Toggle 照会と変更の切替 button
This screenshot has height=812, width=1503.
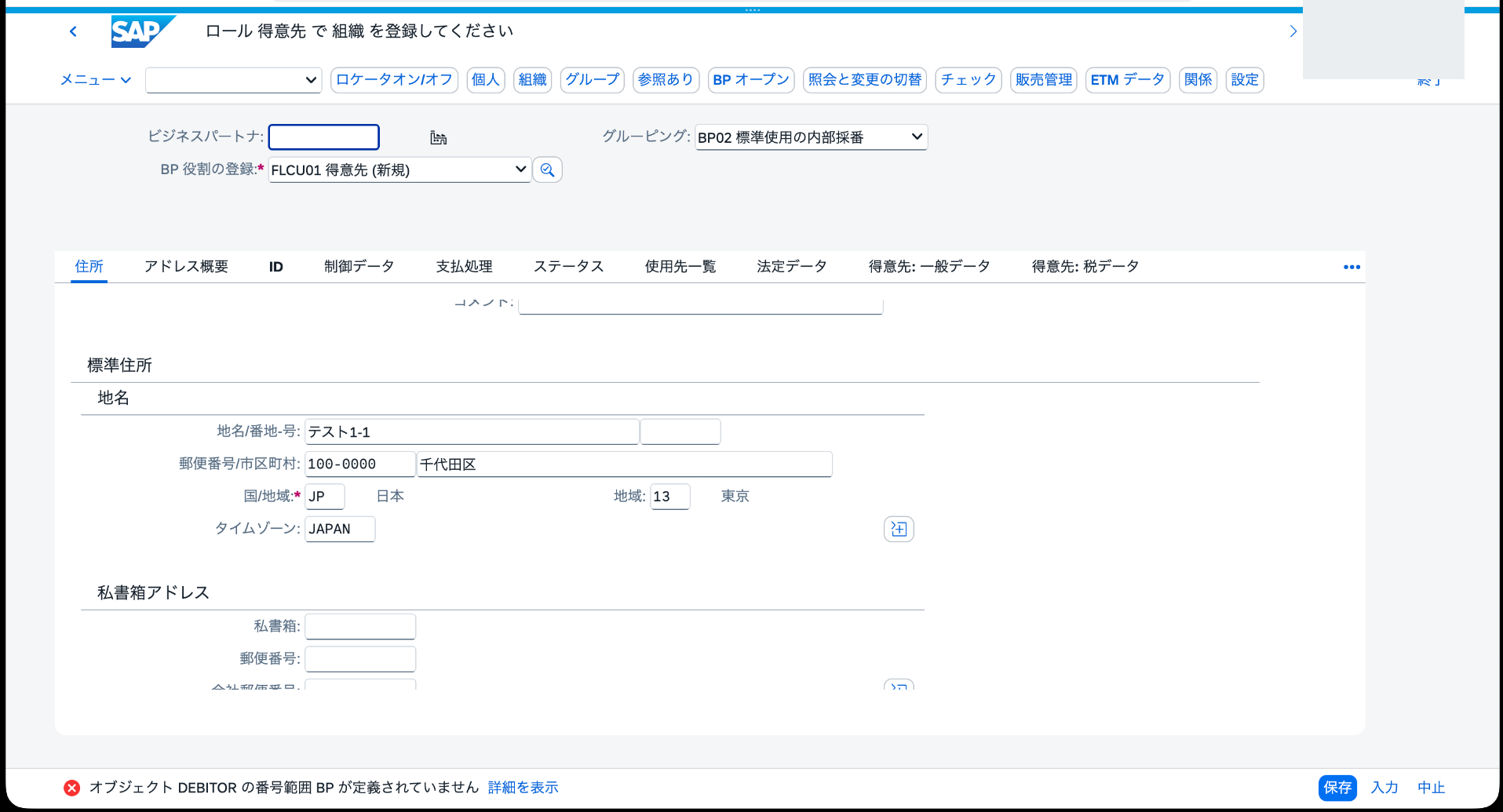(x=865, y=80)
